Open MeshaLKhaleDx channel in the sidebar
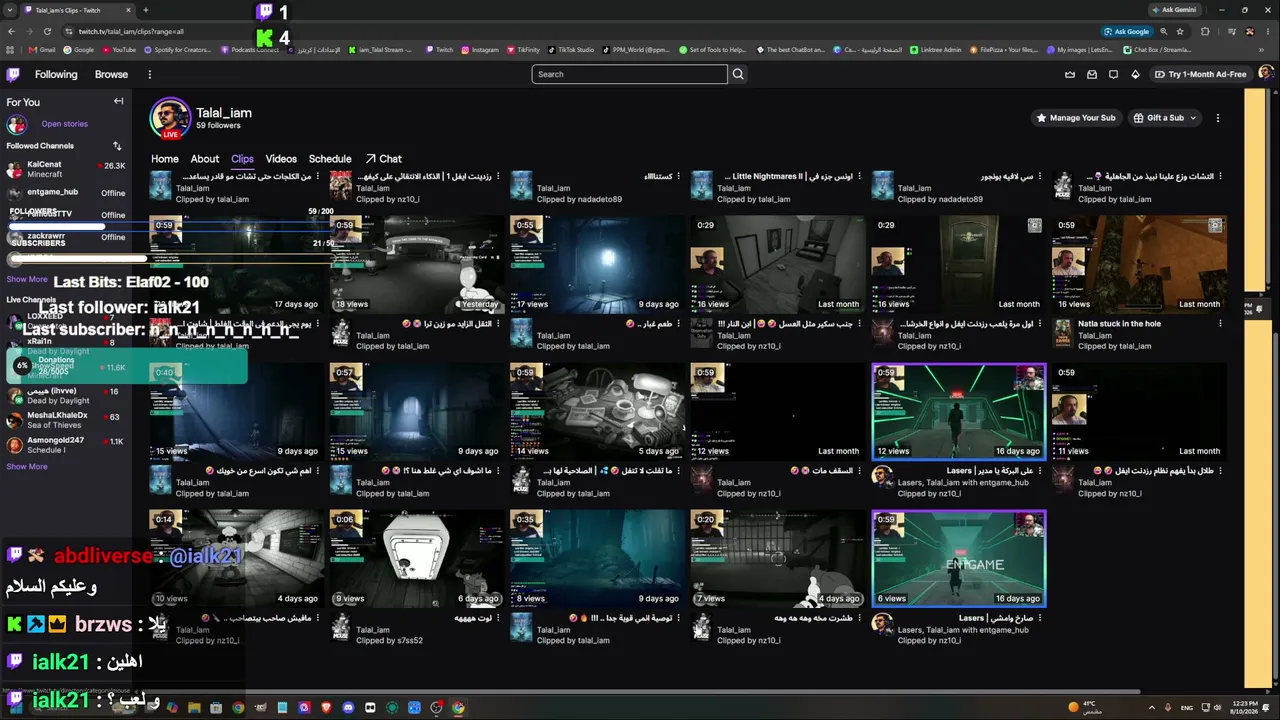The height and width of the screenshot is (720, 1280). click(x=66, y=420)
